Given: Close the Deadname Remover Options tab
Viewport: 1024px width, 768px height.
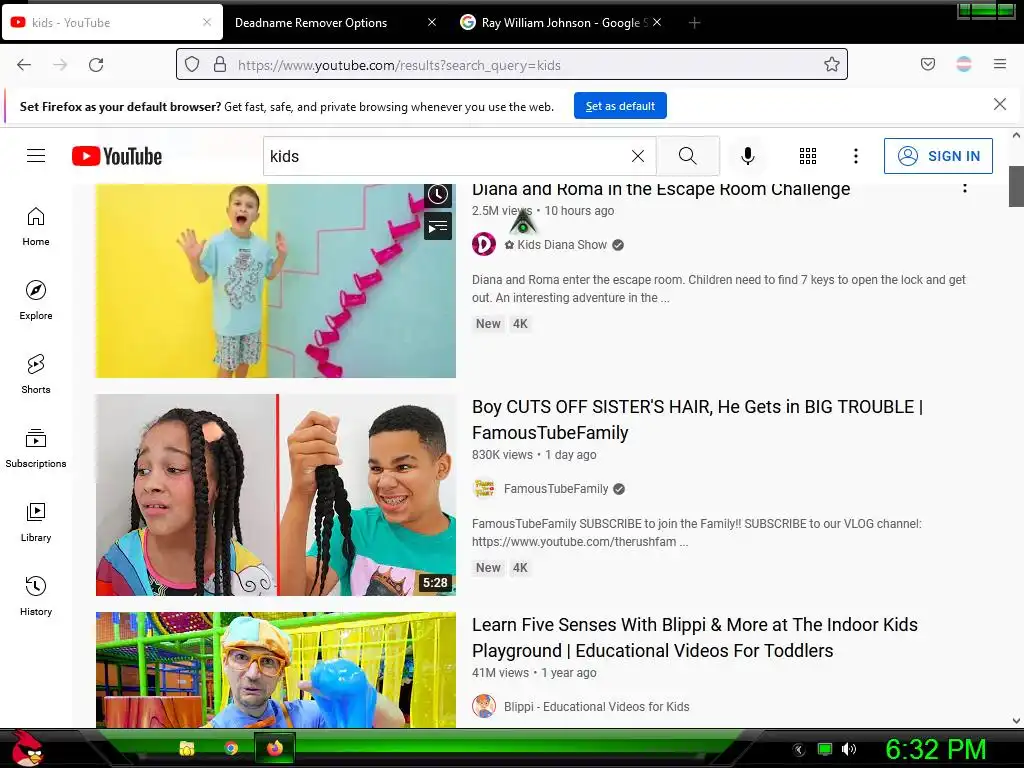Looking at the screenshot, I should point(432,23).
